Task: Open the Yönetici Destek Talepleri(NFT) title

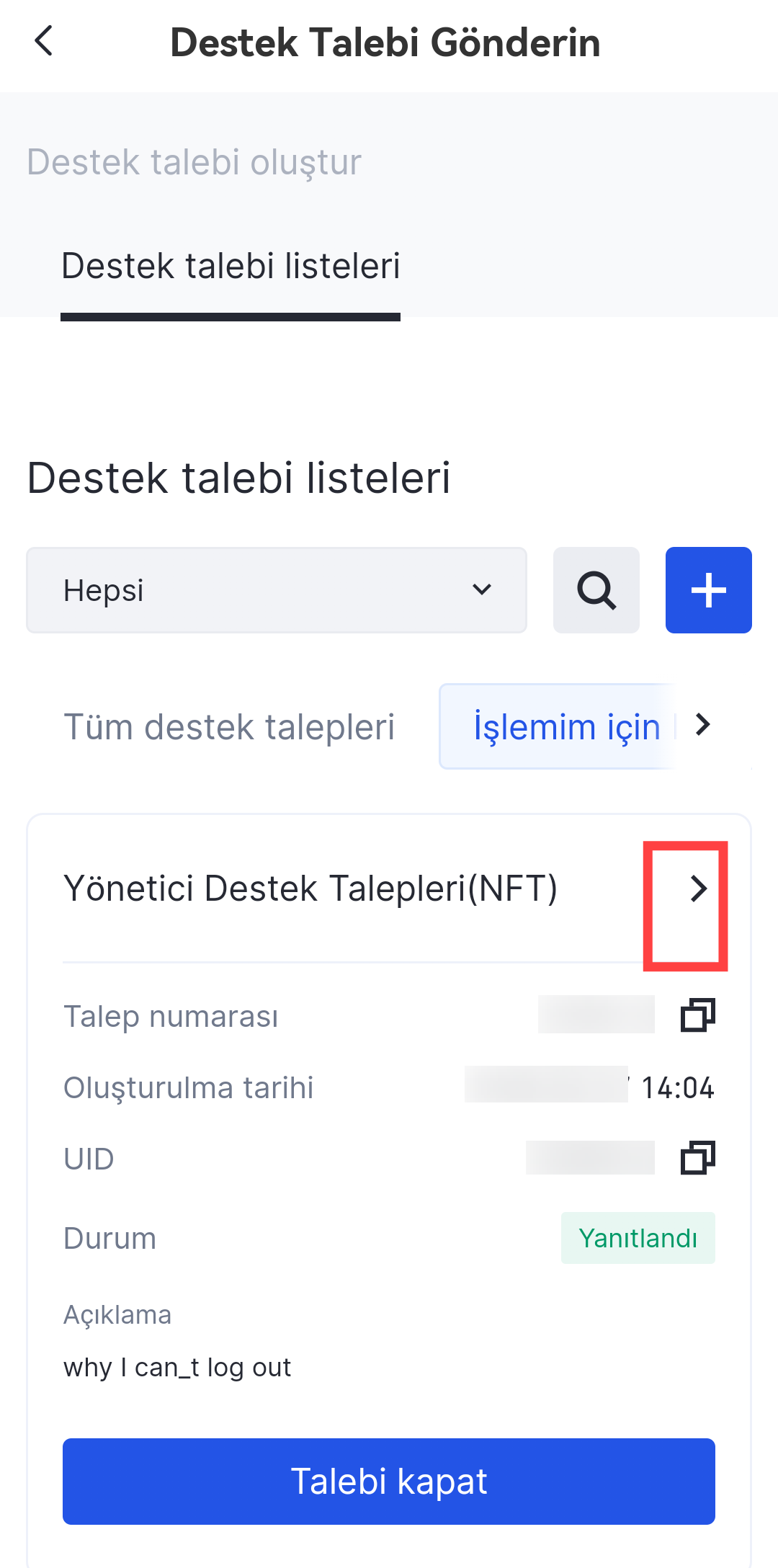Action: [310, 888]
